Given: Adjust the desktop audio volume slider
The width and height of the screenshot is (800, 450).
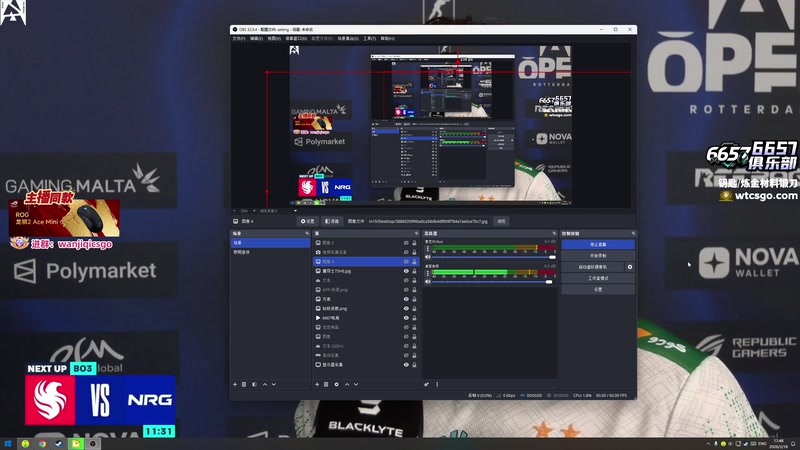Looking at the screenshot, I should point(493,257).
